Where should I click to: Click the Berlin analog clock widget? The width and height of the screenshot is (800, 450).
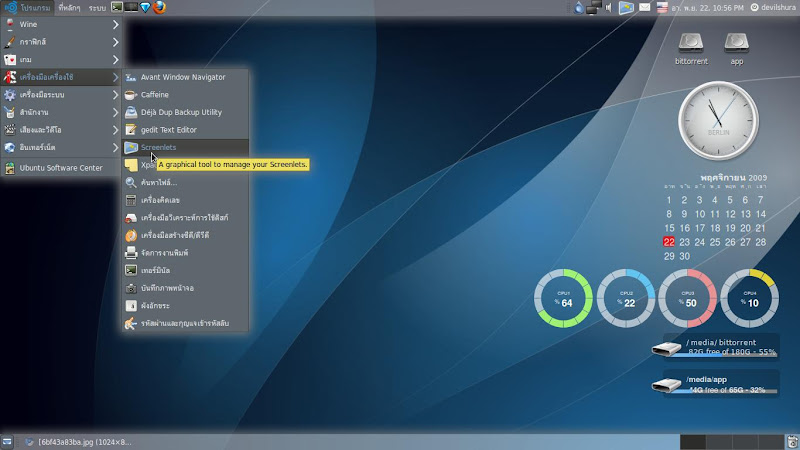tap(718, 121)
